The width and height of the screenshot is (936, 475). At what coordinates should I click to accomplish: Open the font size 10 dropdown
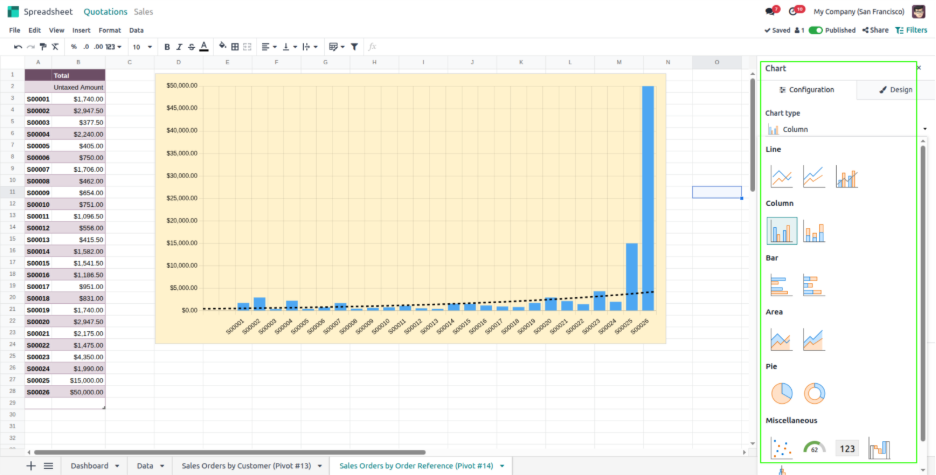(142, 47)
